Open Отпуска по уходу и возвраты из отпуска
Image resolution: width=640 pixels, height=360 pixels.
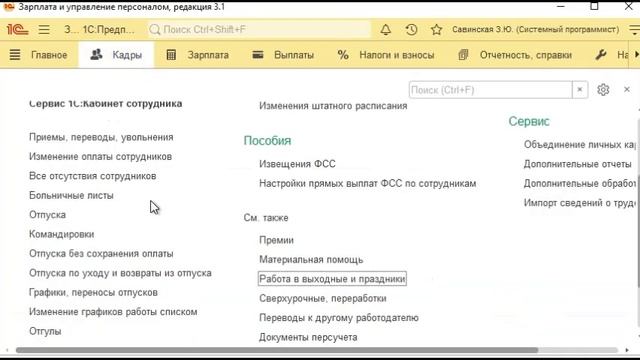120,273
